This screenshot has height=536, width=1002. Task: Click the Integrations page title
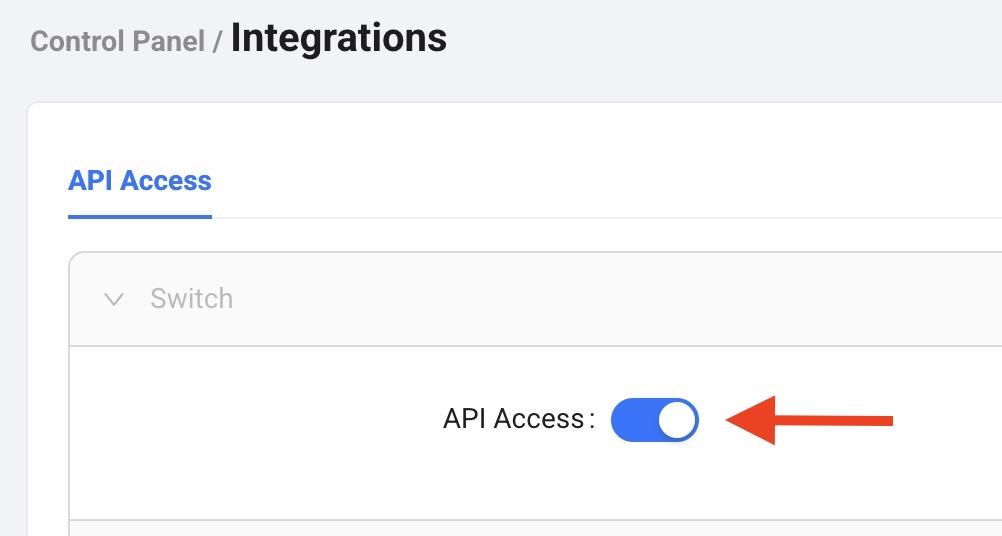[338, 39]
